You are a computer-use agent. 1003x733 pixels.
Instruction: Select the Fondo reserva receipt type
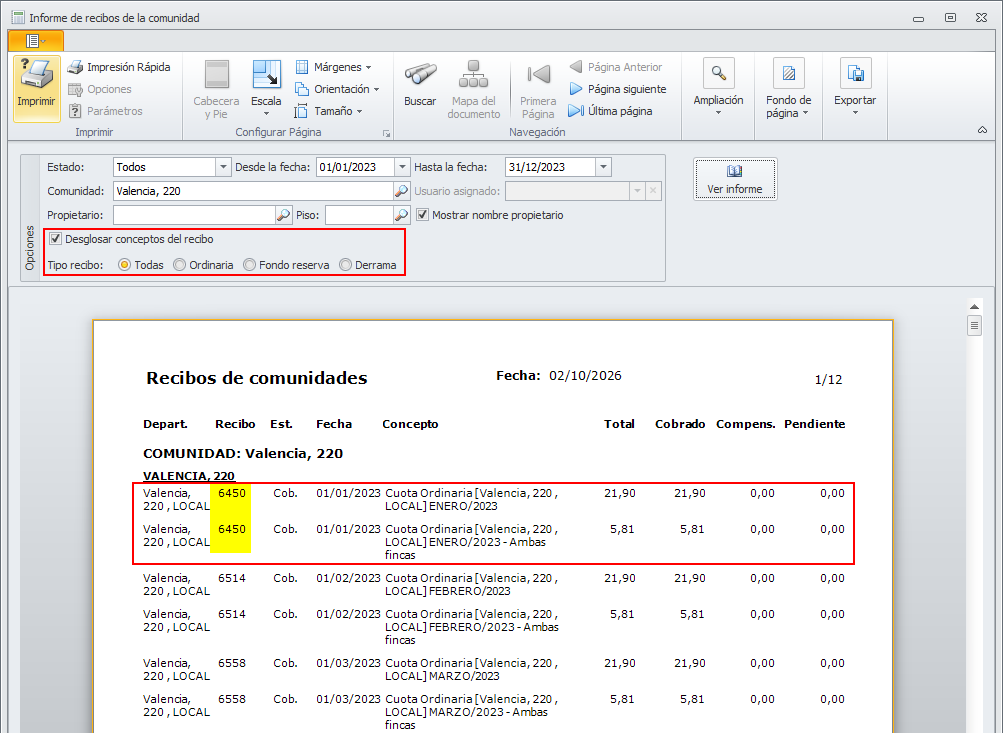(249, 265)
